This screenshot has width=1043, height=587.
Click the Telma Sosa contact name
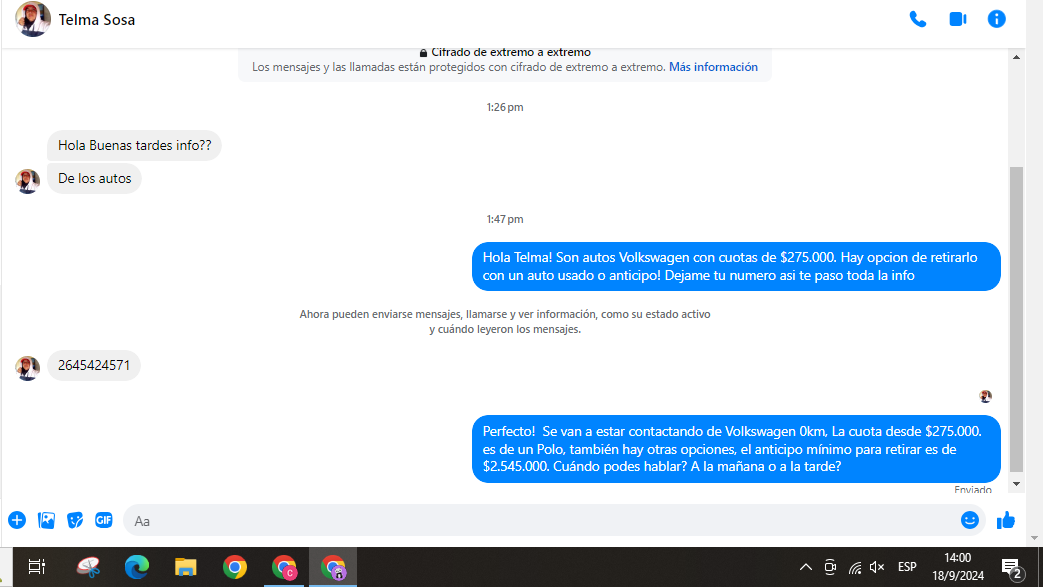(96, 20)
